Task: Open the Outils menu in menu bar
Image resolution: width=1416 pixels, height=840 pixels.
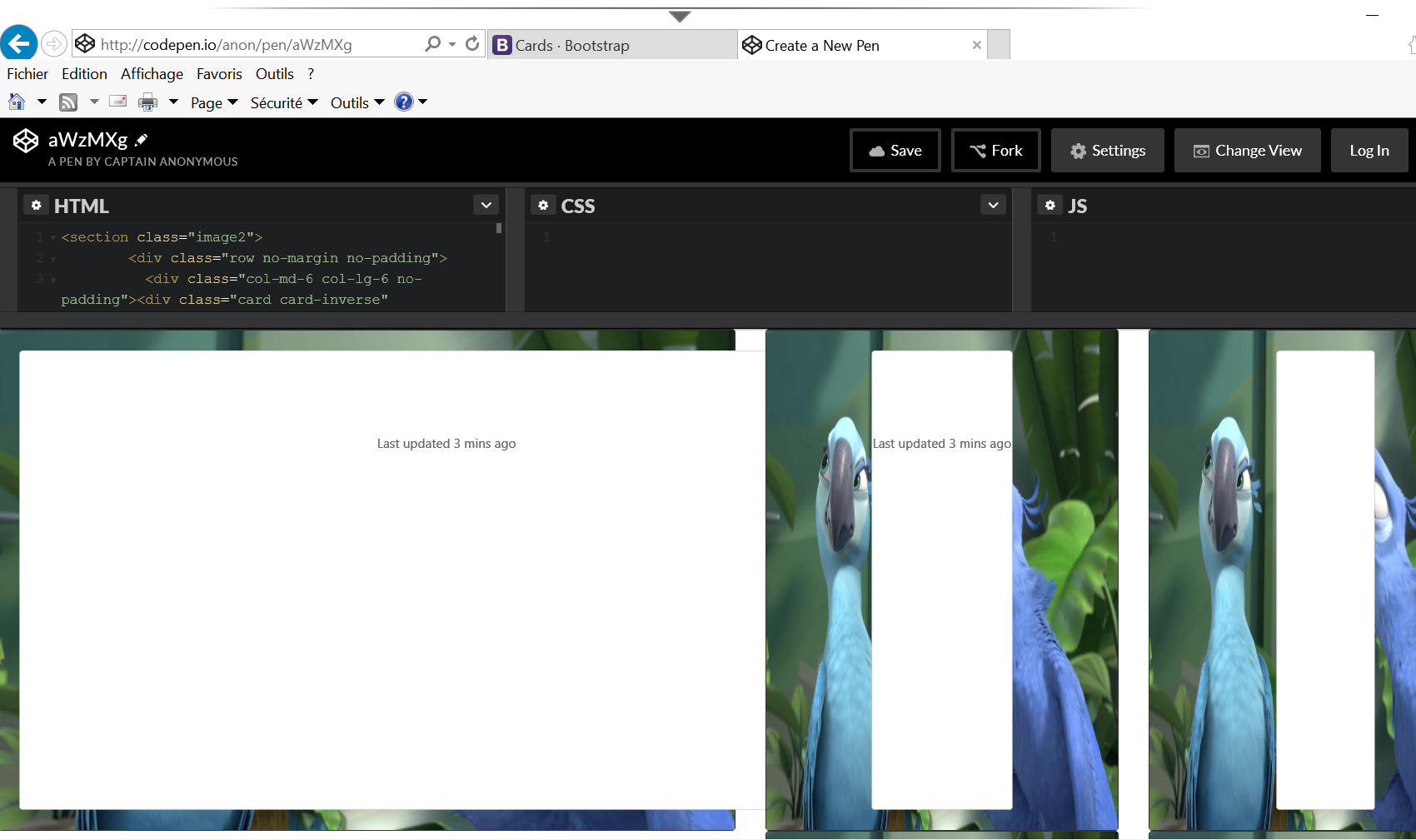Action: (x=275, y=74)
